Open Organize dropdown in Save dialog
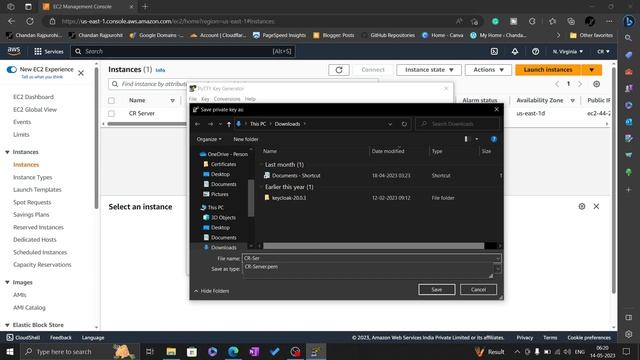This screenshot has width=640, height=360. tap(209, 139)
